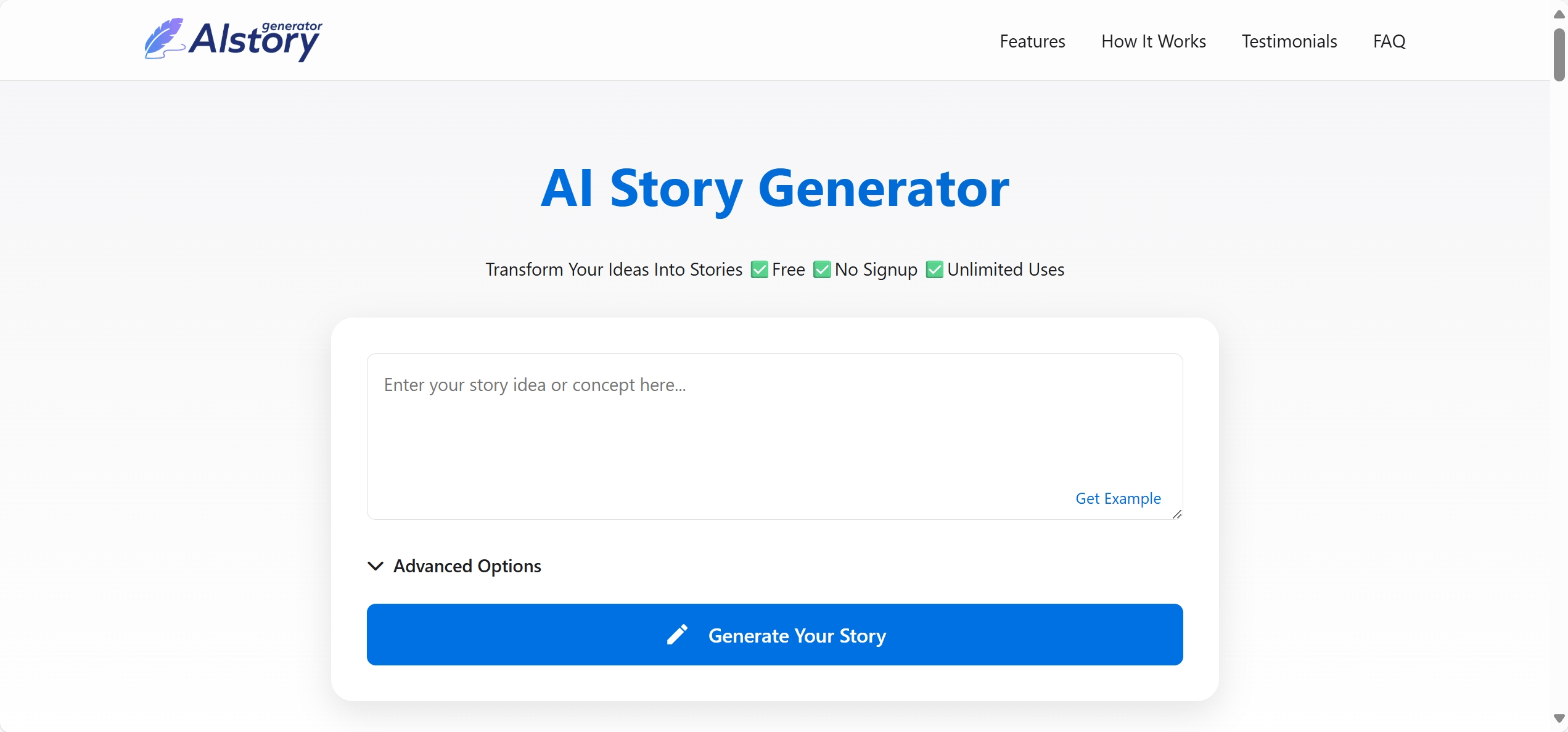Image resolution: width=1568 pixels, height=732 pixels.
Task: Click the textarea resize handle corner
Action: point(1176,514)
